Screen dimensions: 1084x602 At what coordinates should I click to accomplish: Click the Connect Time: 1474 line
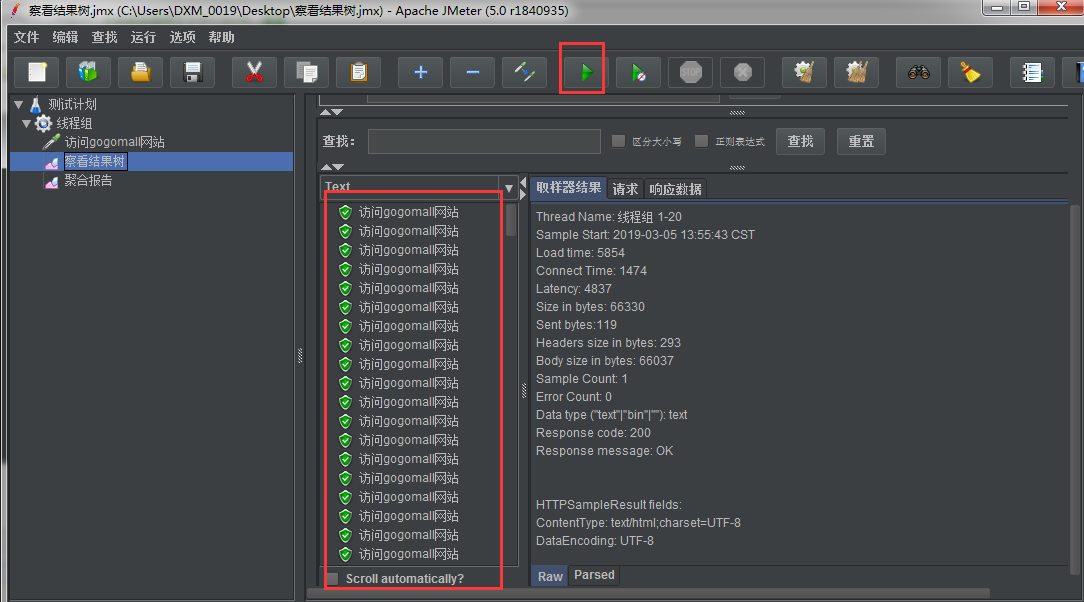[591, 271]
